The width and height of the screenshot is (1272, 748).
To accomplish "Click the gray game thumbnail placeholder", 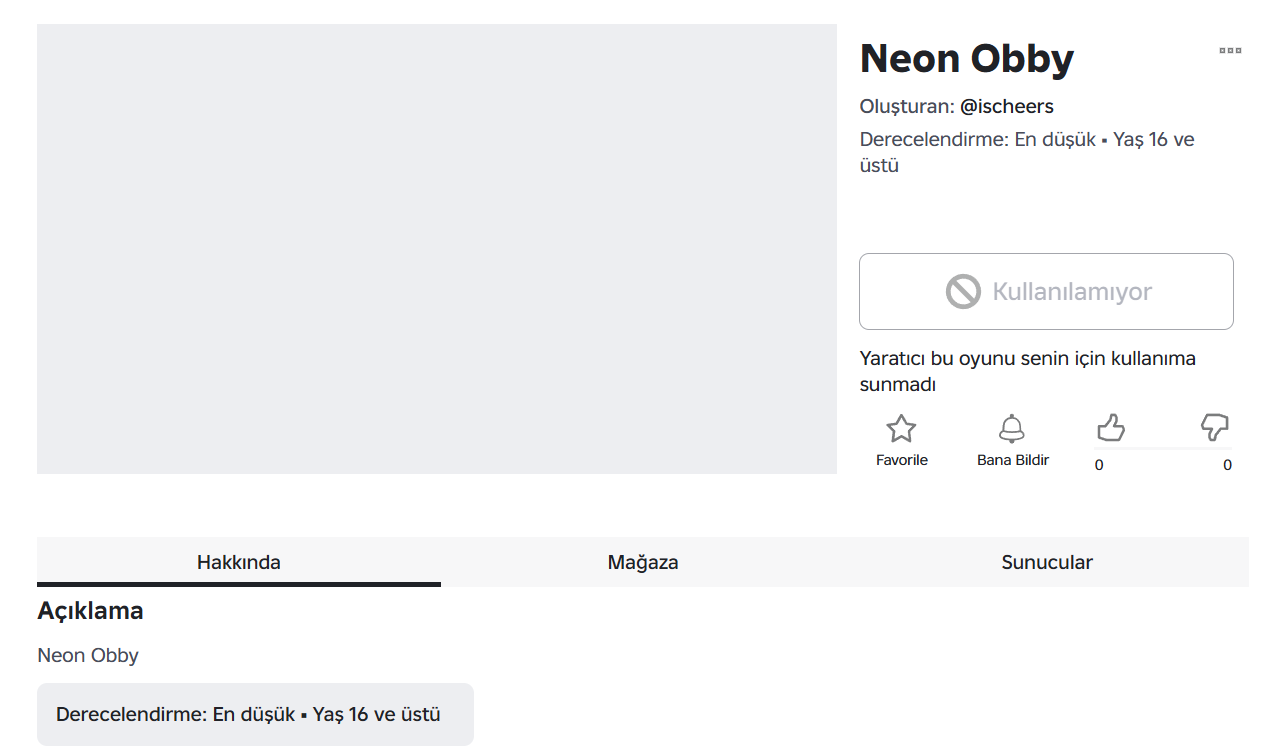I will click(437, 249).
